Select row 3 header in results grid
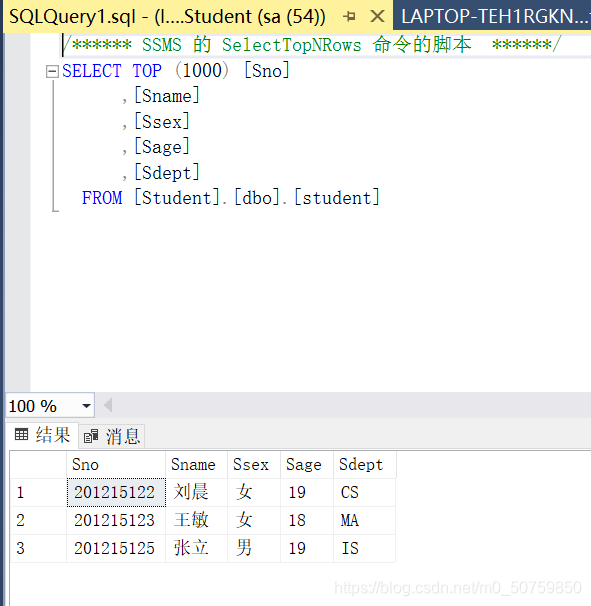 click(38, 548)
